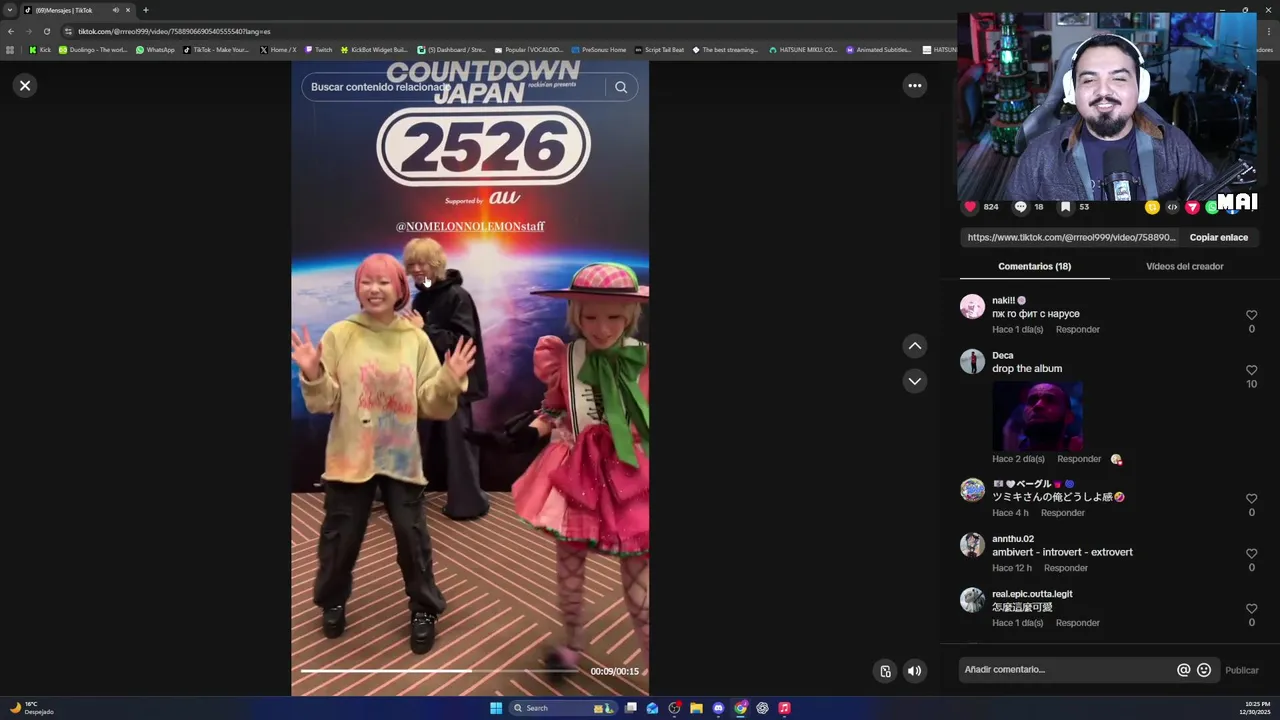Close the TikTok video viewer
This screenshot has height=720, width=1280.
(25, 85)
